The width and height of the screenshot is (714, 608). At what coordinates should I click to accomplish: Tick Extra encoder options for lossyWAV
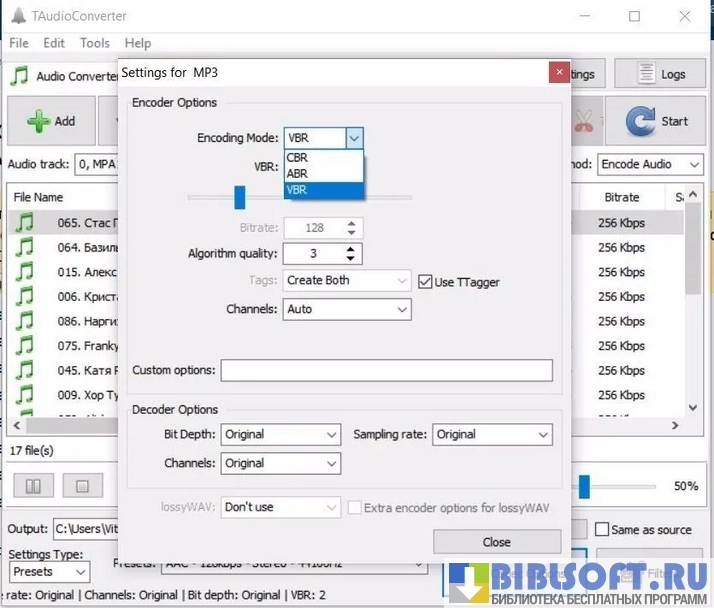355,508
